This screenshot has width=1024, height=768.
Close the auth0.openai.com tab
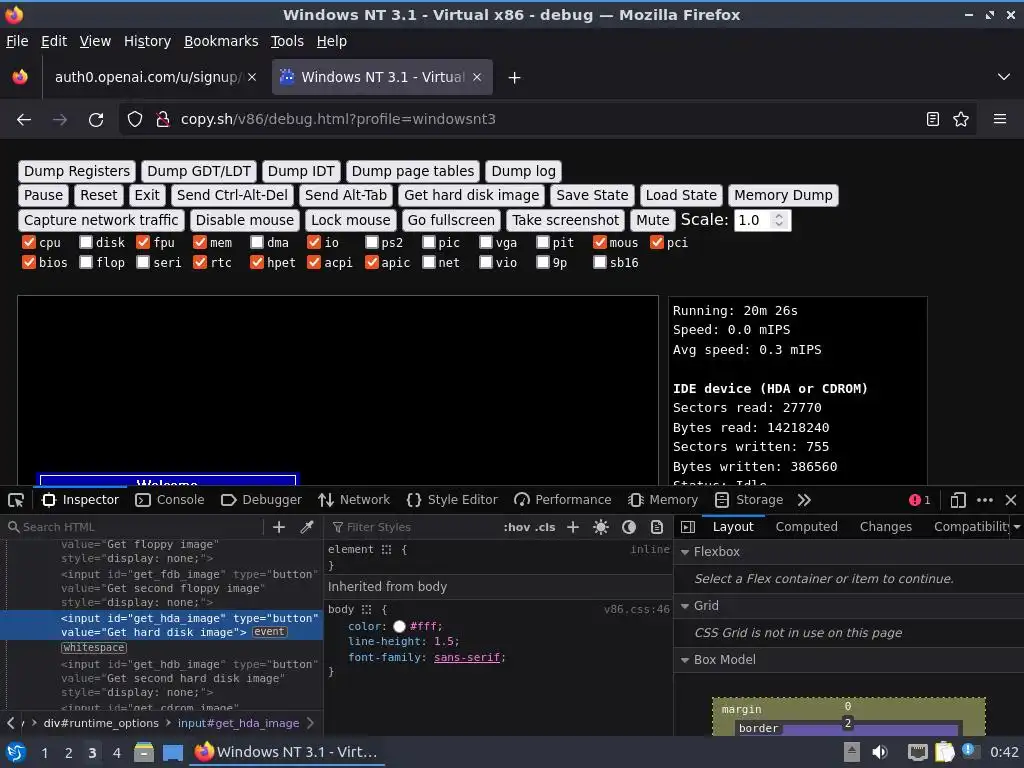tap(252, 77)
